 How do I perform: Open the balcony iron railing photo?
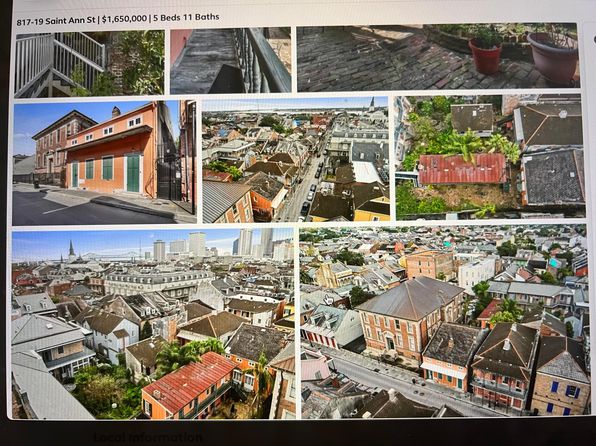click(230, 60)
